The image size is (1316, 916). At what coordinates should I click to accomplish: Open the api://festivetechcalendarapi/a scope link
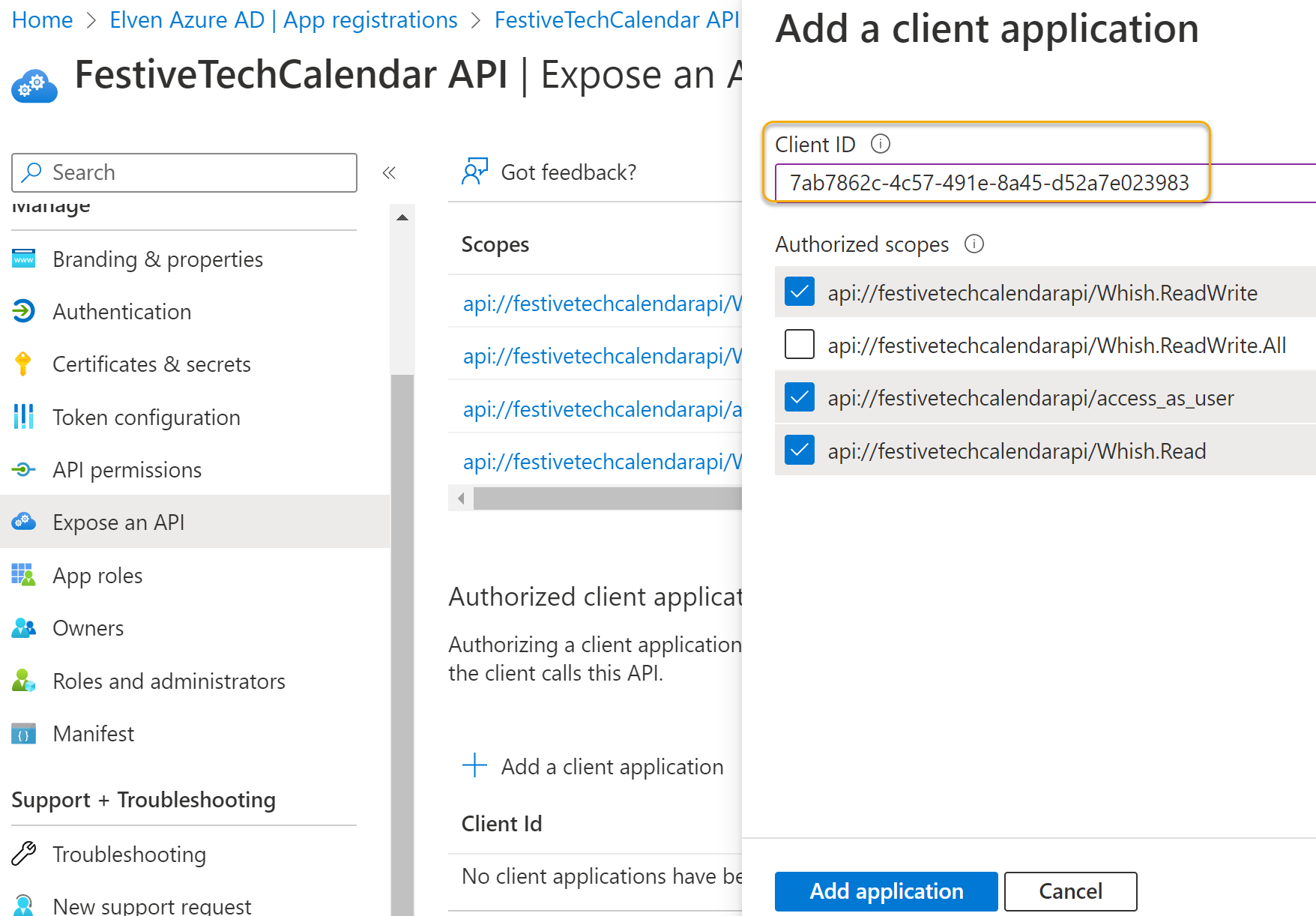pos(603,409)
